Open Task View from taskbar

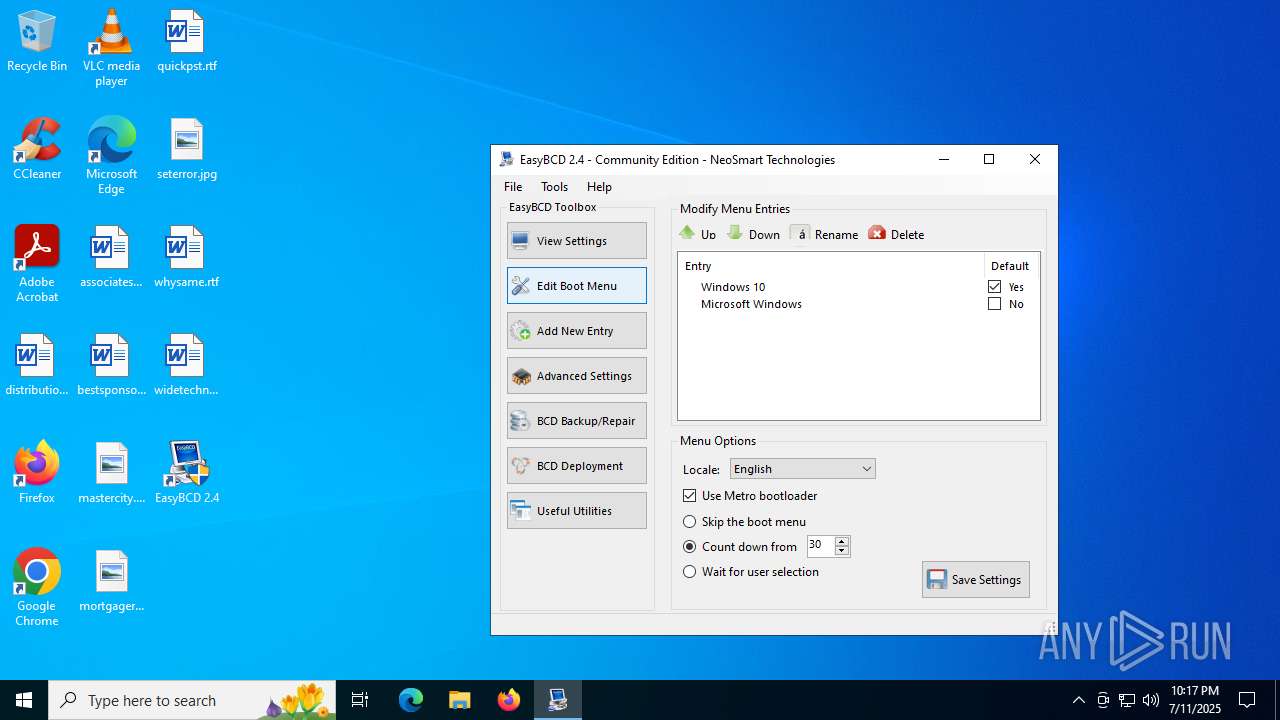click(x=360, y=700)
